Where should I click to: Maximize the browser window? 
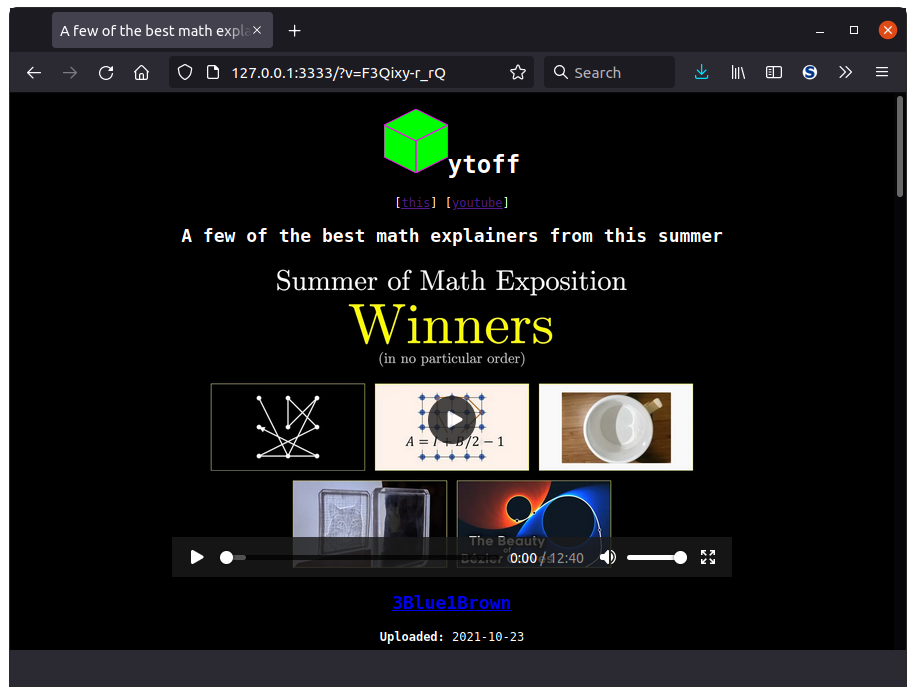[x=854, y=30]
